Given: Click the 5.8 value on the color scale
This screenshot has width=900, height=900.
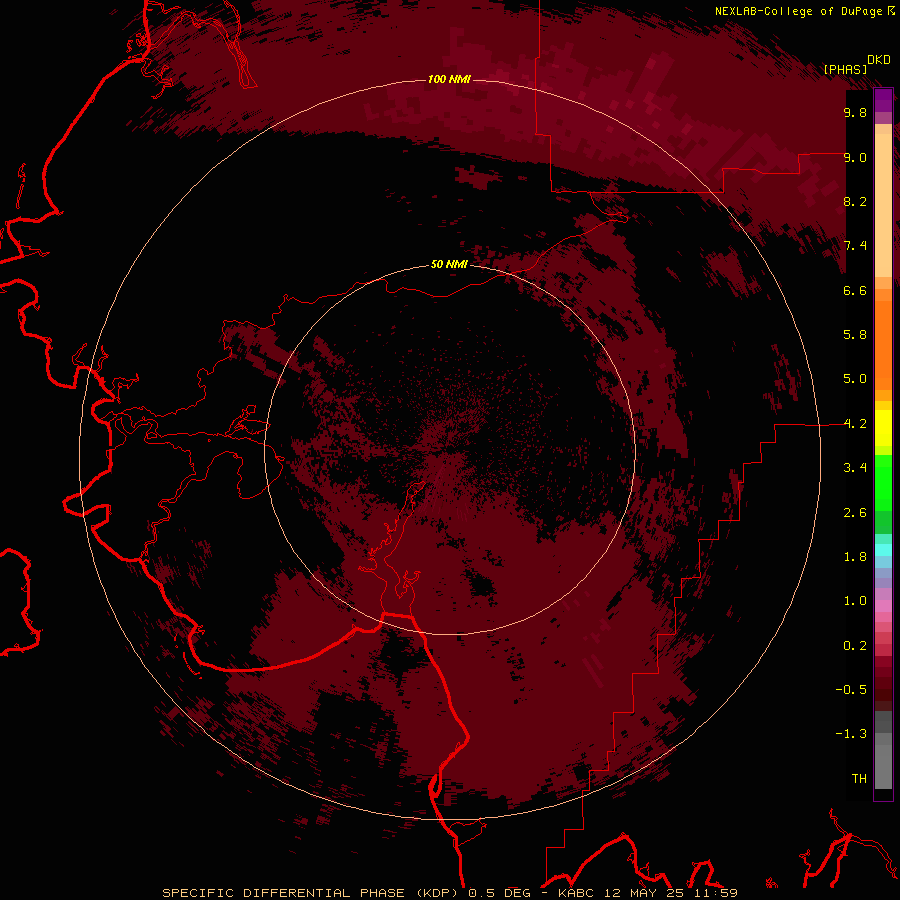Looking at the screenshot, I should [x=855, y=335].
